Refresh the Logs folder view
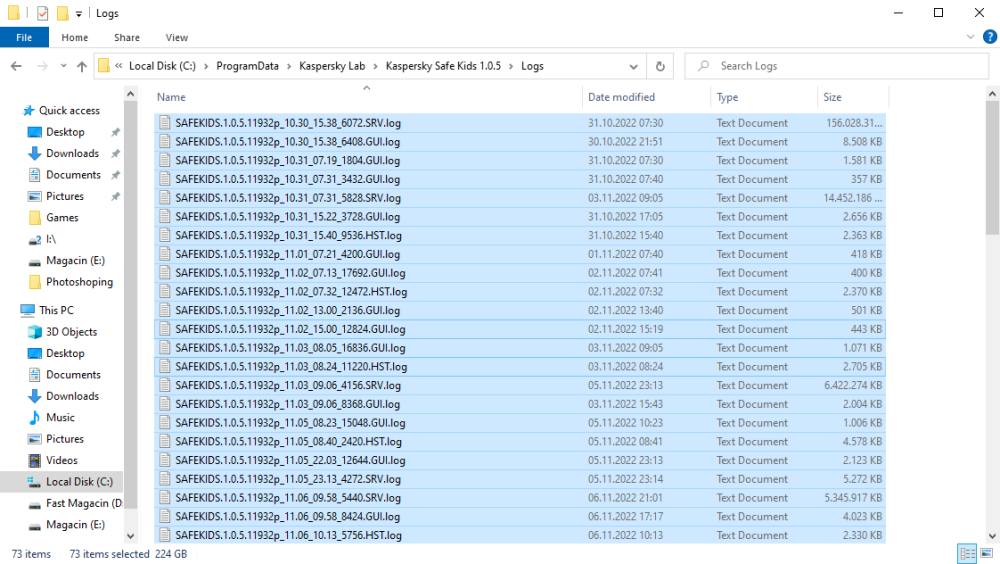Viewport: 1000px width, 564px height. click(660, 66)
